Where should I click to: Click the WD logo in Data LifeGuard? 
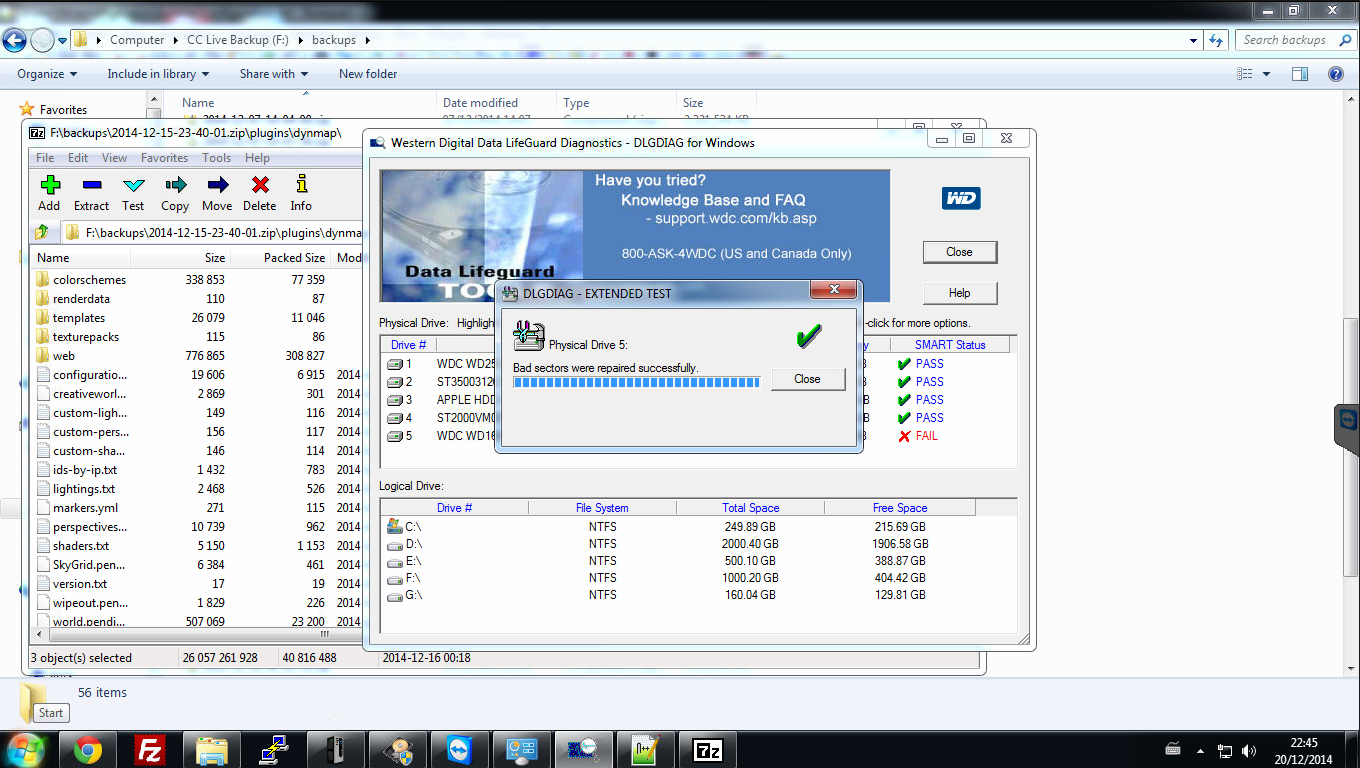click(x=961, y=198)
